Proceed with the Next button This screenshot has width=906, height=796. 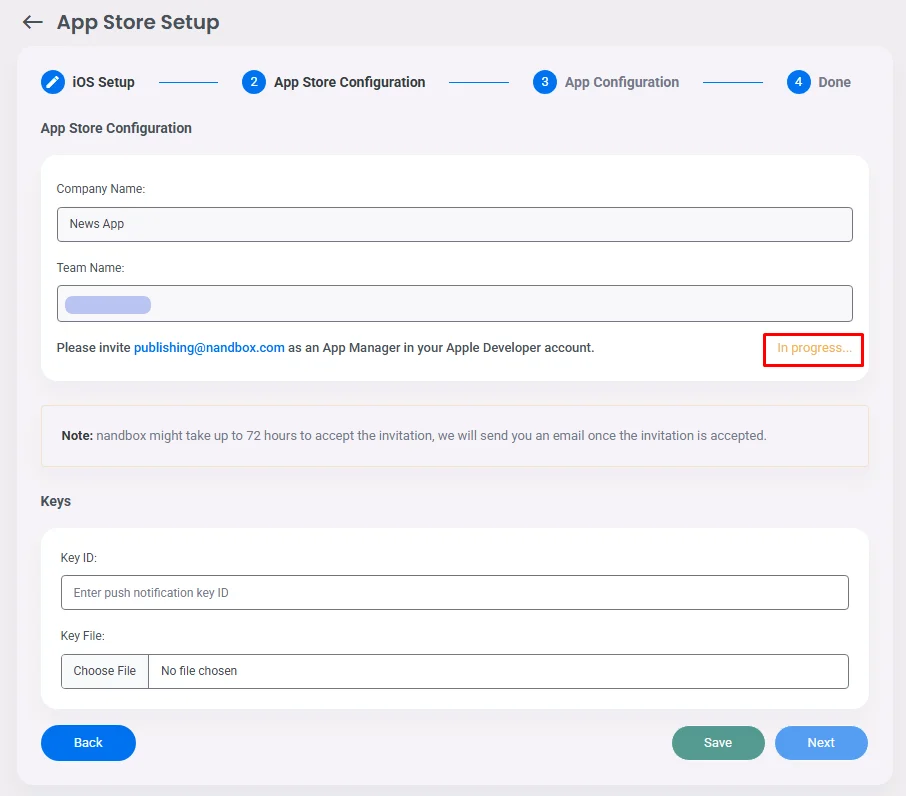coord(820,743)
